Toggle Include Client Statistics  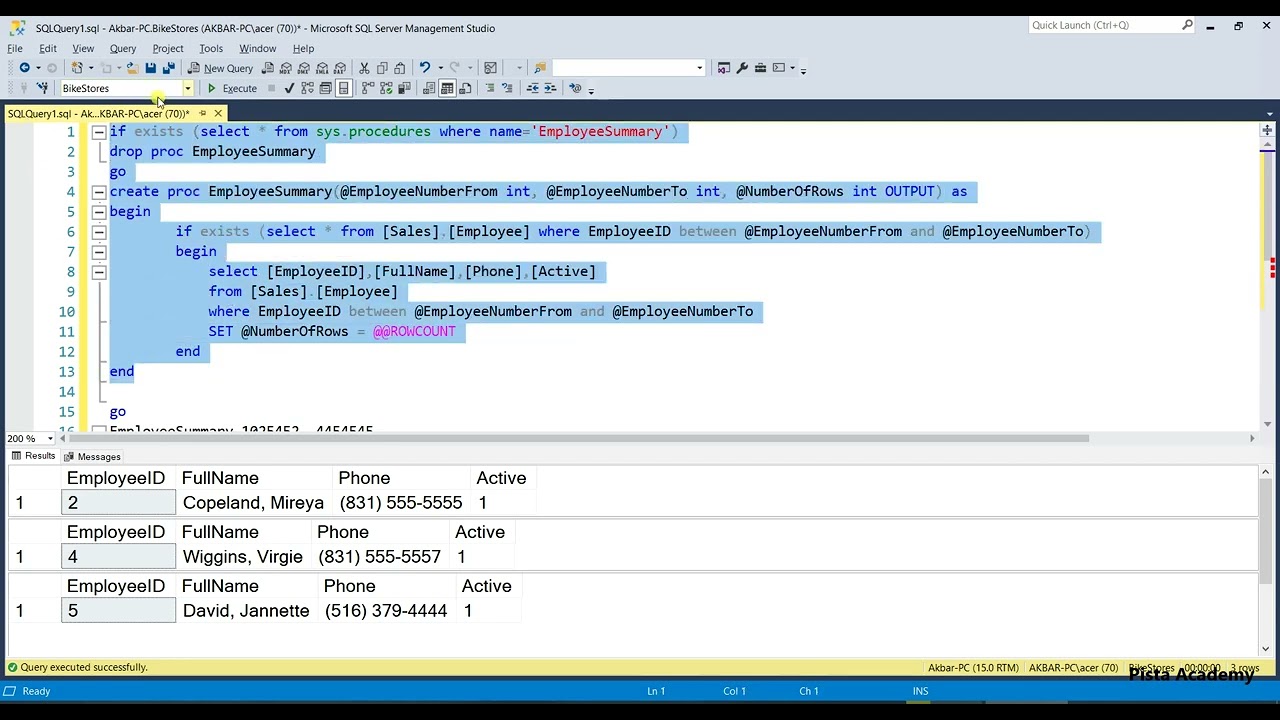tap(403, 88)
